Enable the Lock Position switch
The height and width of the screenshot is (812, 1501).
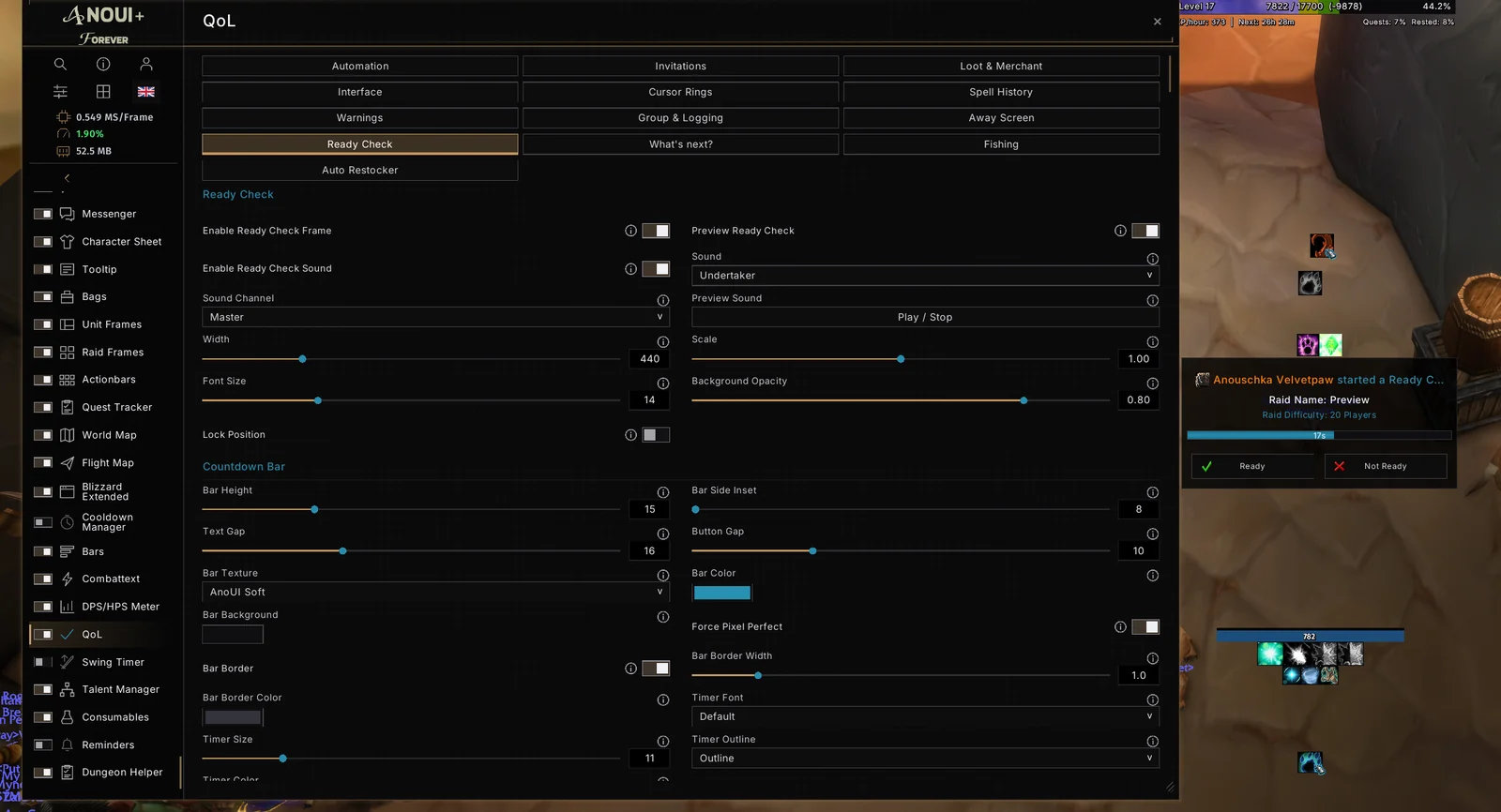[656, 435]
